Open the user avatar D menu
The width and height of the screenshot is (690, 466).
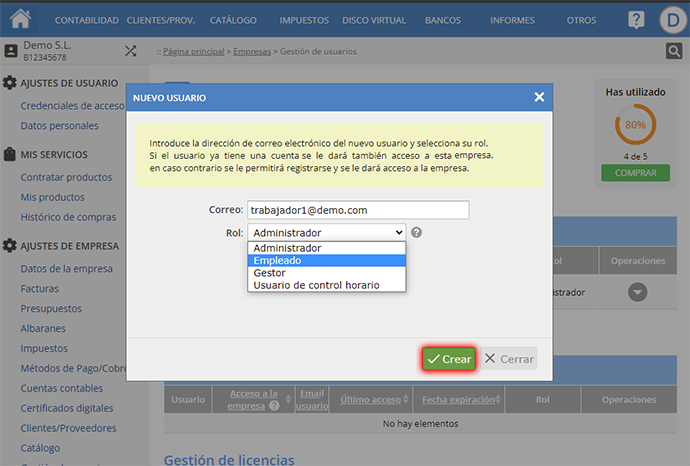[673, 20]
